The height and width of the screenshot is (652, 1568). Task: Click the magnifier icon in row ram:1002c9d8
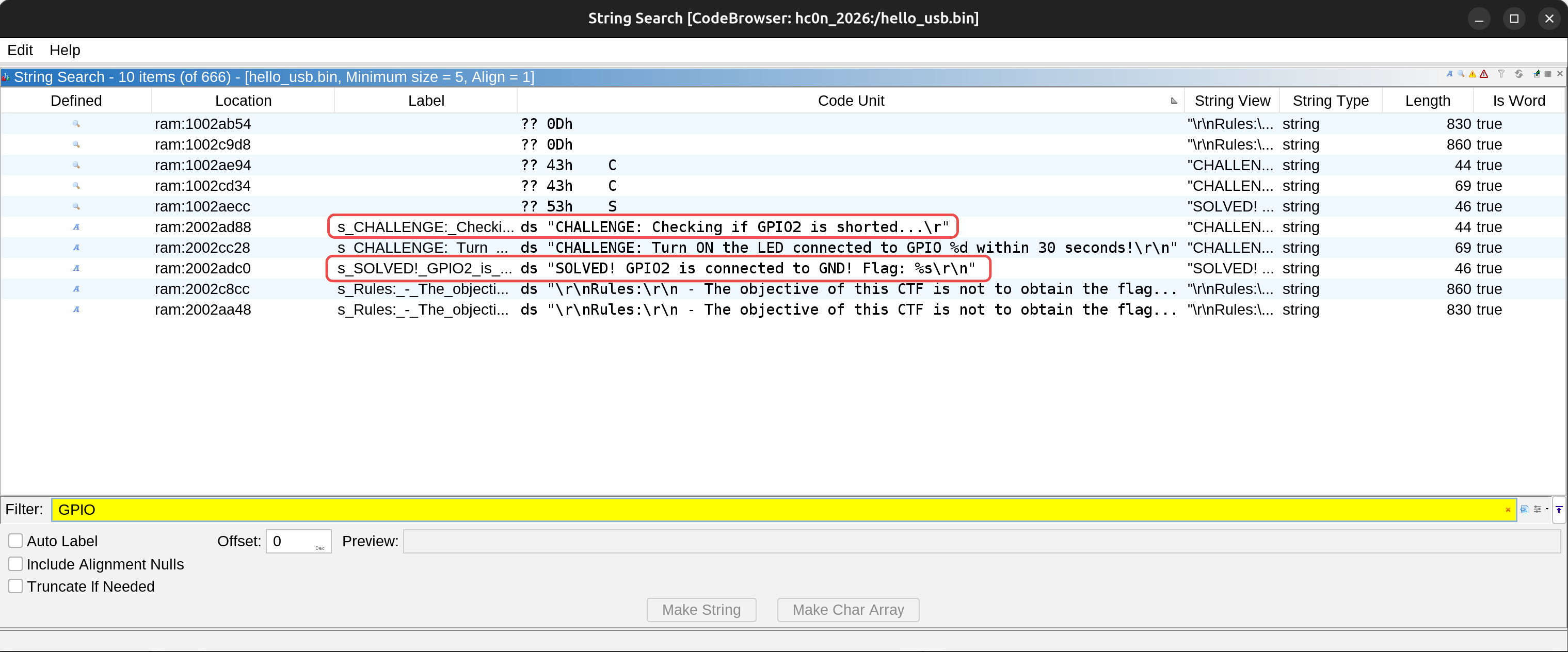pos(76,145)
